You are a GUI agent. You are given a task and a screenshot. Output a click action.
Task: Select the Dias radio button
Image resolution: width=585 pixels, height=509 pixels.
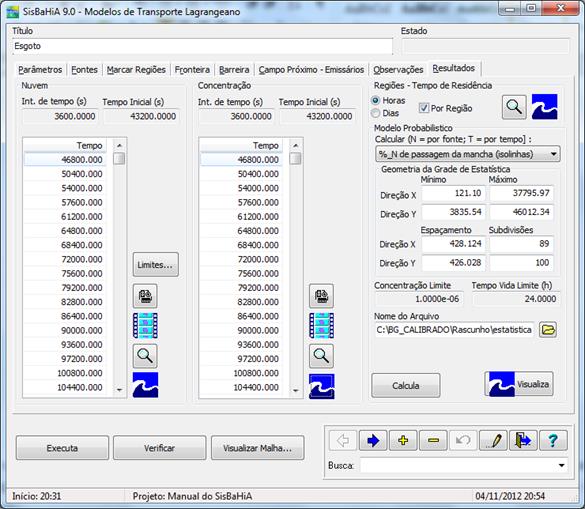pyautogui.click(x=376, y=113)
